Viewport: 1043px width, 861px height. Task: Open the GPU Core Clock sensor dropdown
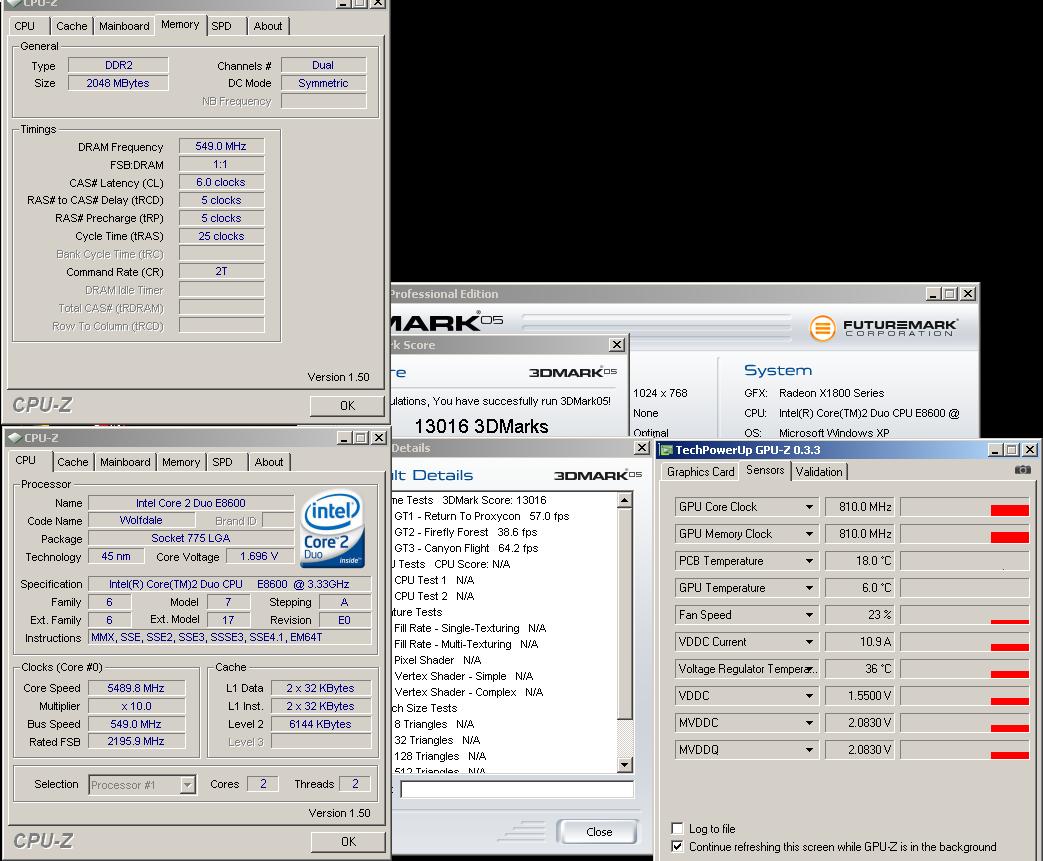click(x=809, y=507)
